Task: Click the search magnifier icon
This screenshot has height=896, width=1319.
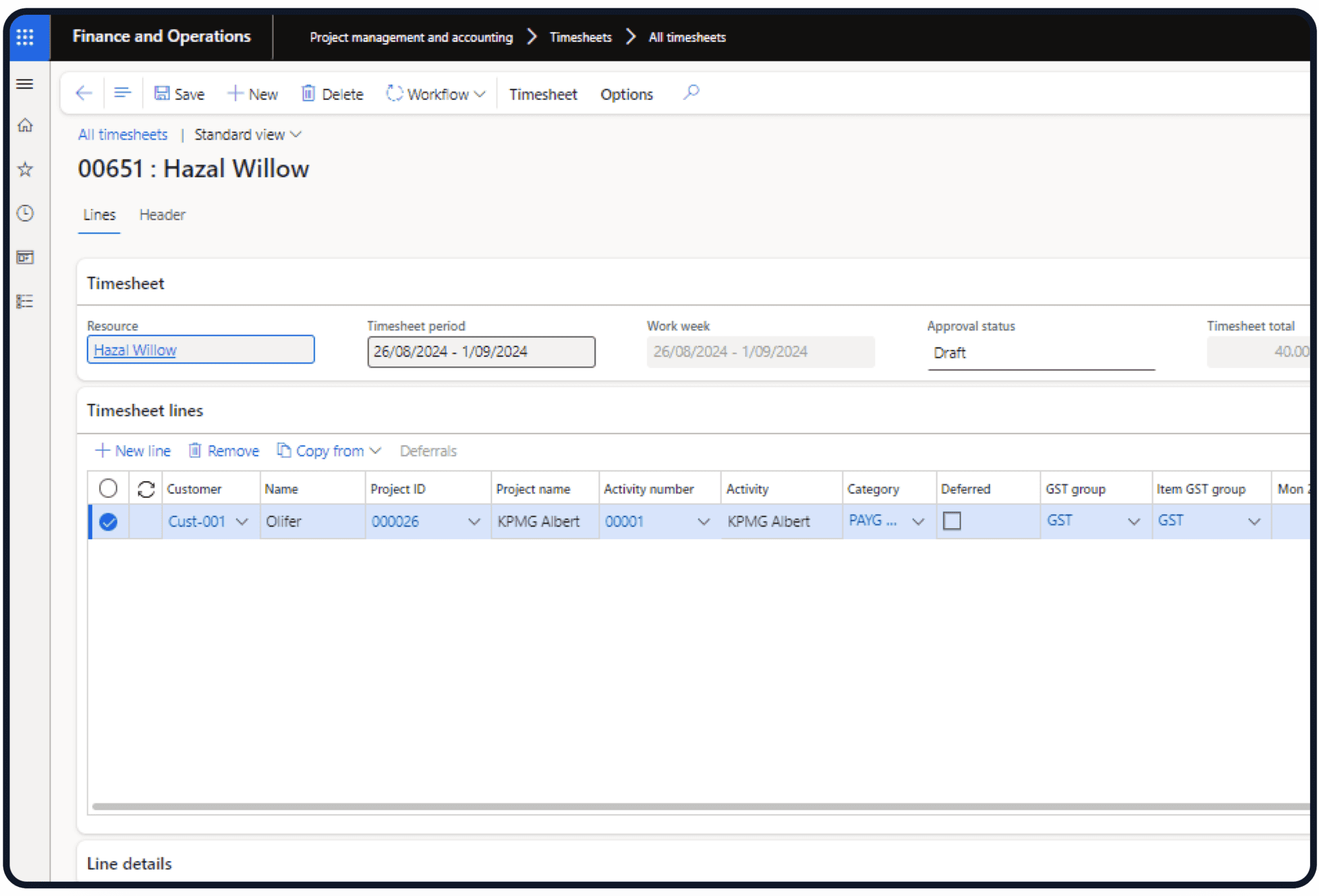Action: [691, 93]
